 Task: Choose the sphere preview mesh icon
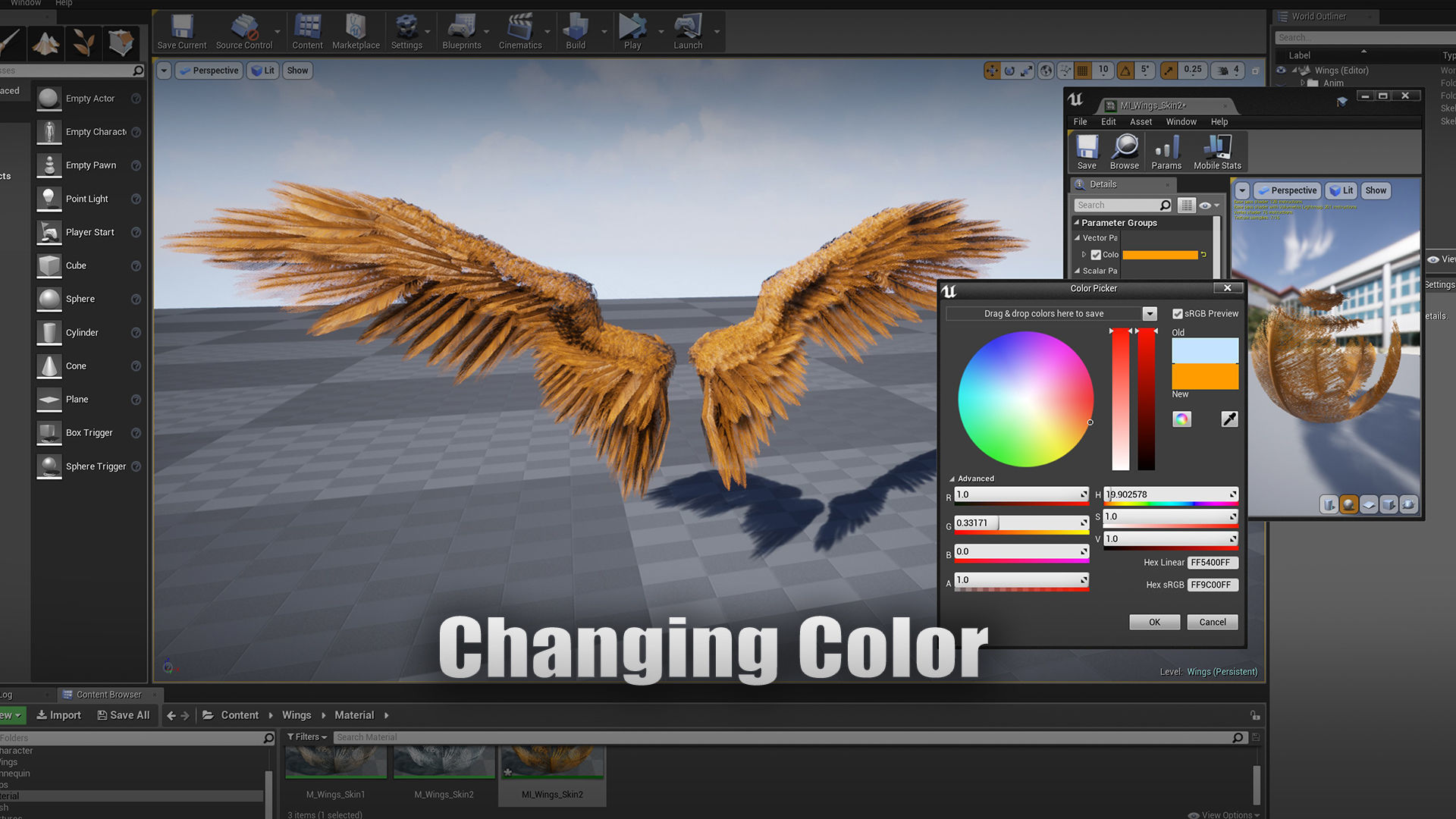coord(1348,504)
